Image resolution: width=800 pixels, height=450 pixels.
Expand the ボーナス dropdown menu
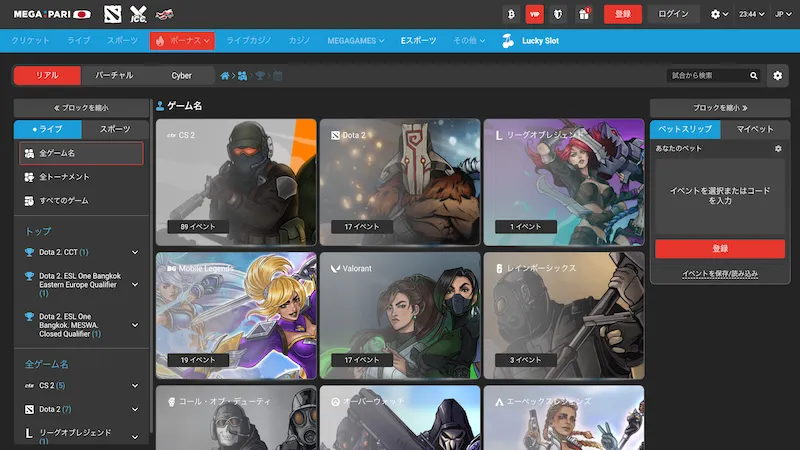(182, 41)
